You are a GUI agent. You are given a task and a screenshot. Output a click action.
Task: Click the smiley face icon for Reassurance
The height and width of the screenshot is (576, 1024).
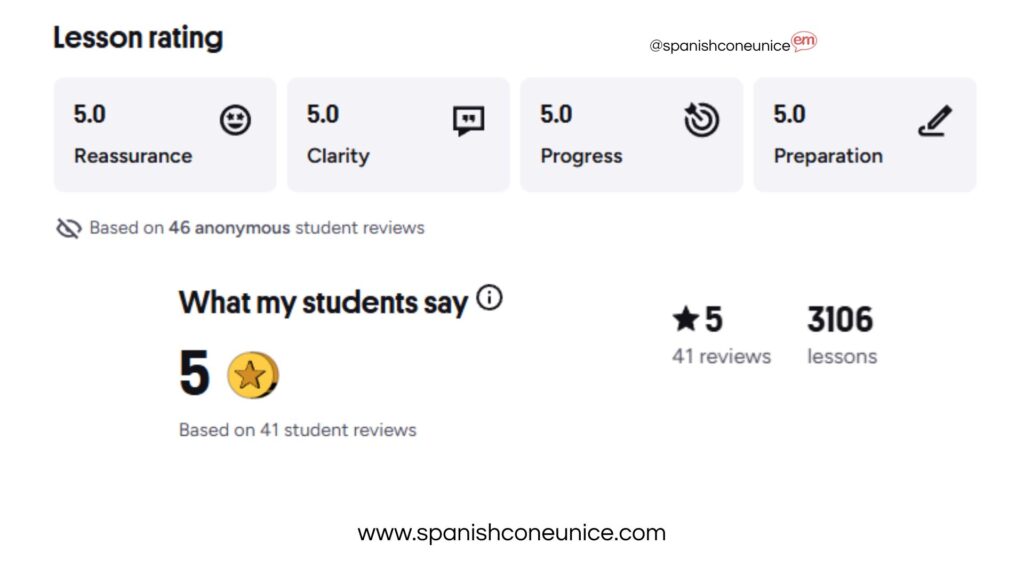[236, 119]
